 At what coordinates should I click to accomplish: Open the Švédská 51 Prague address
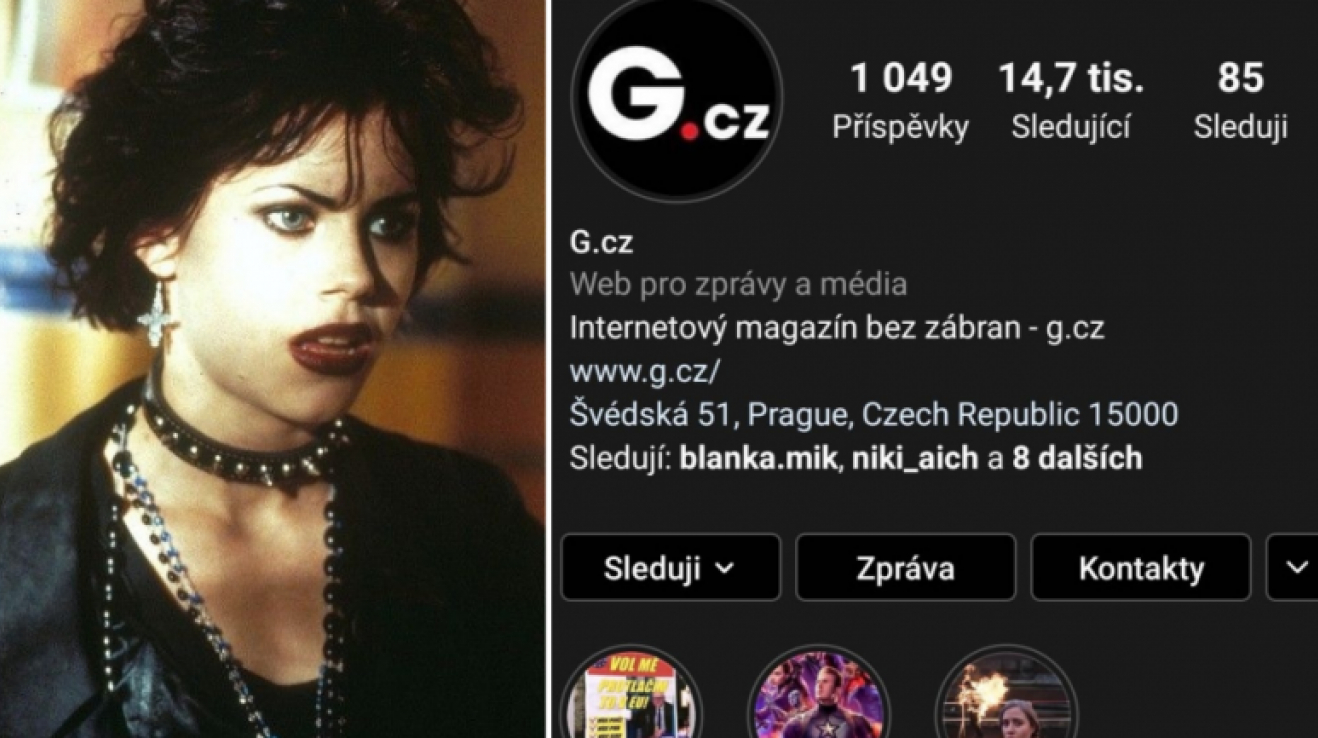pos(874,414)
